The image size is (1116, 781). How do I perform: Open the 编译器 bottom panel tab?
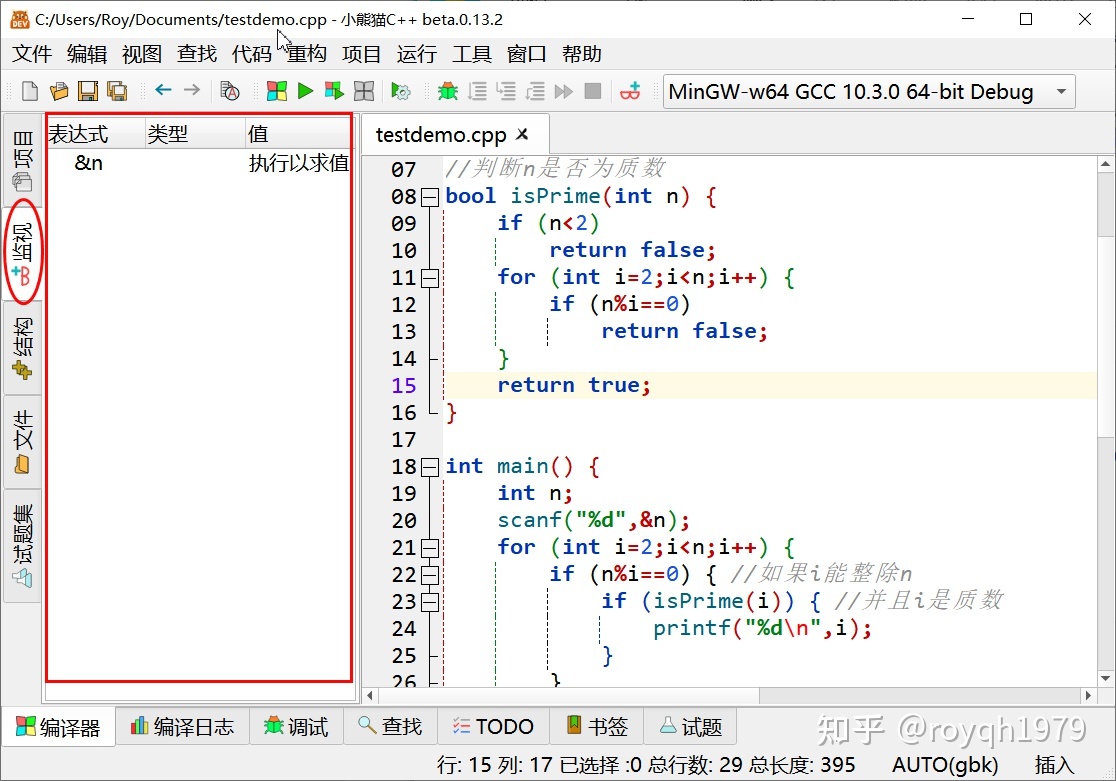(58, 727)
